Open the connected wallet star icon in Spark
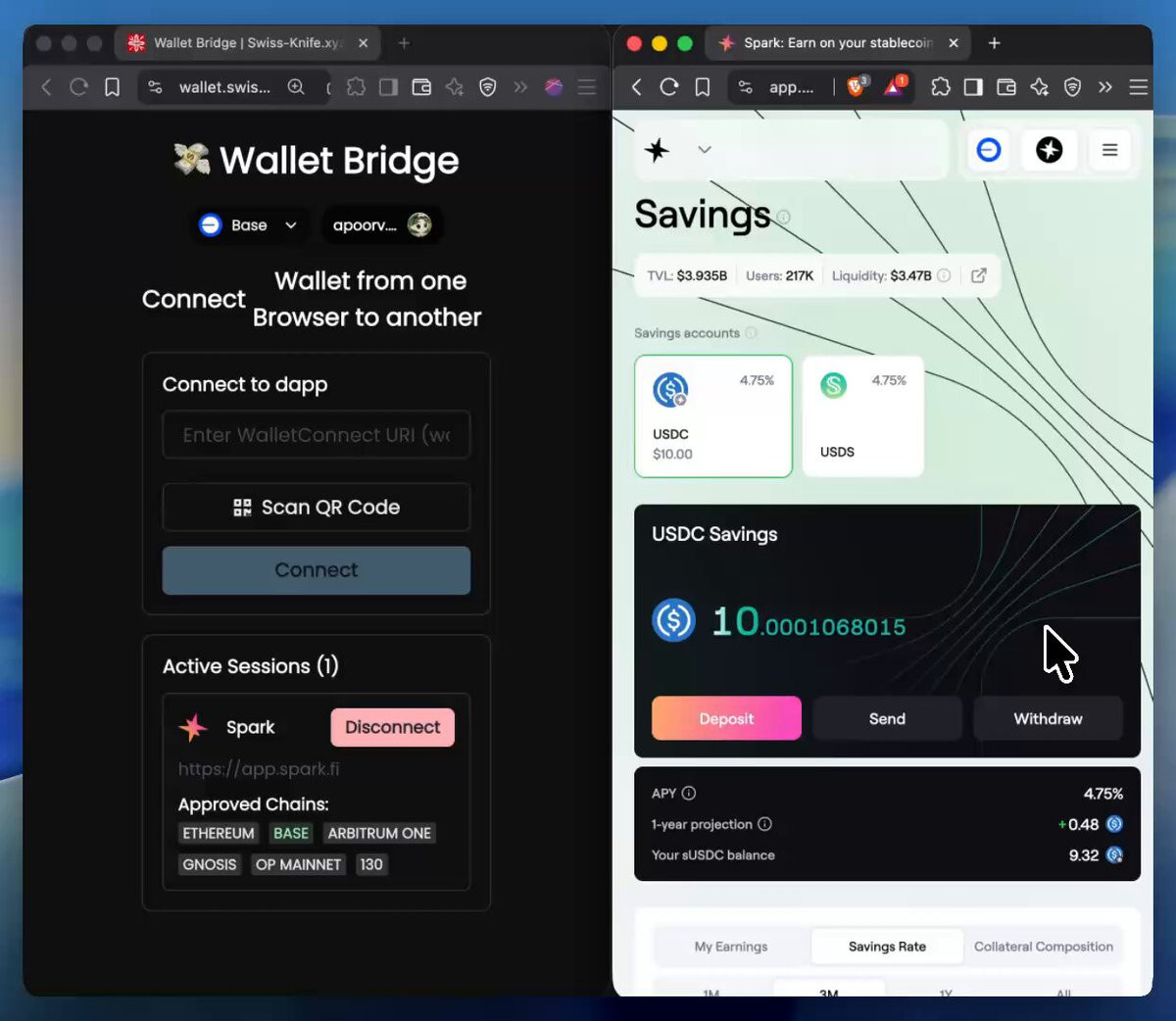 (1050, 150)
